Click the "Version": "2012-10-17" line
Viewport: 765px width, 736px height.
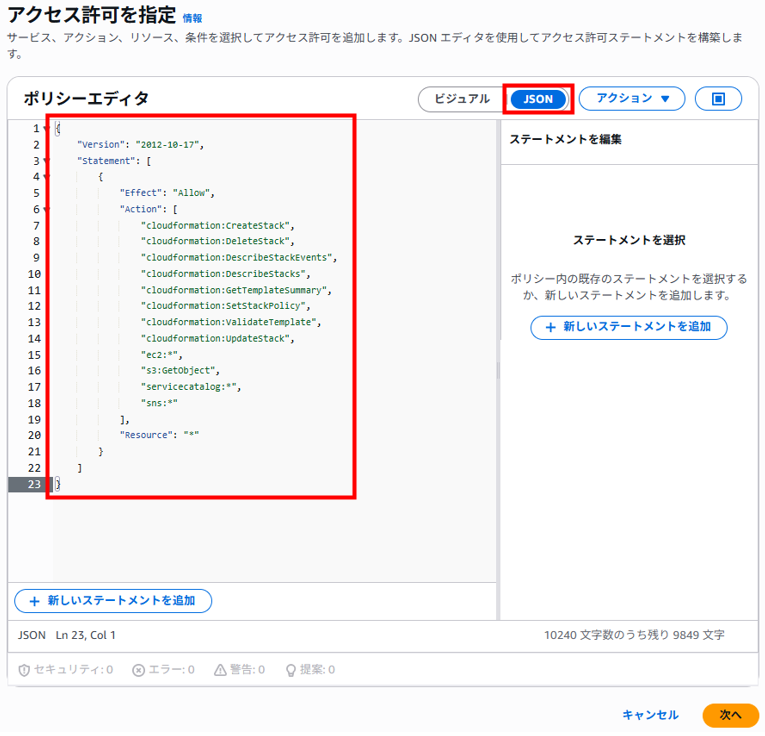141,145
